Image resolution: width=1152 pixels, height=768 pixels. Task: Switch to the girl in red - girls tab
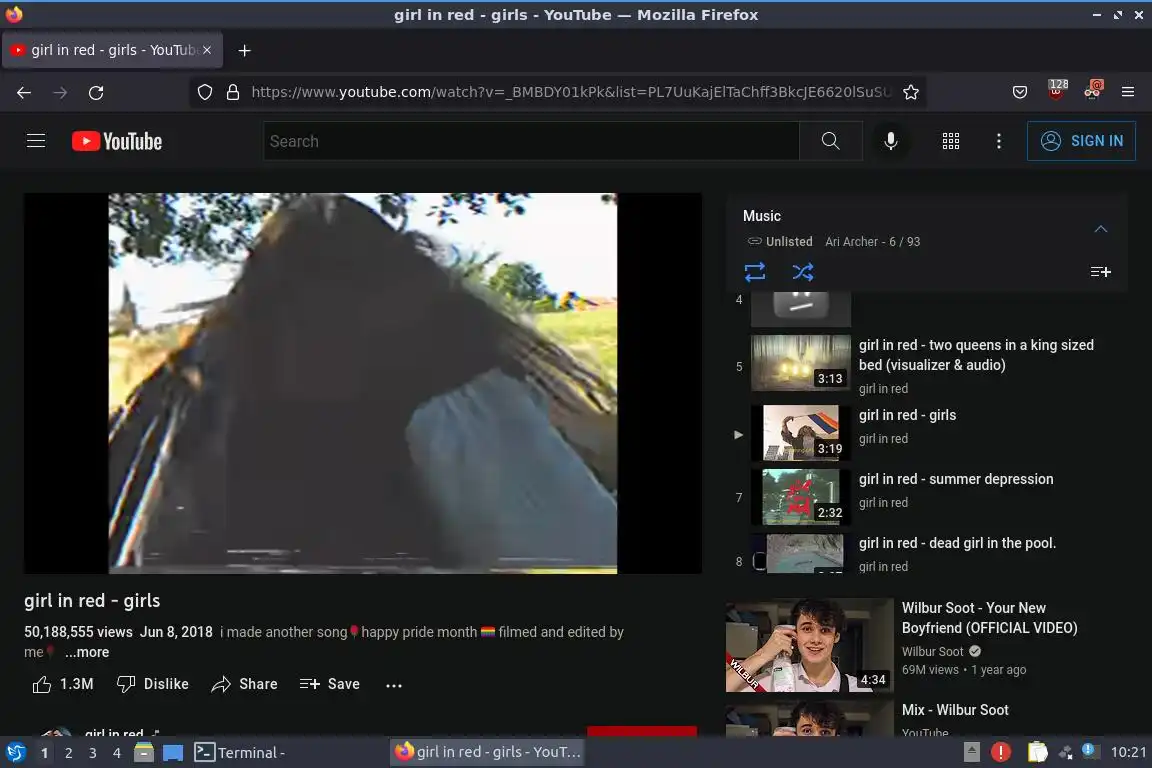(112, 50)
